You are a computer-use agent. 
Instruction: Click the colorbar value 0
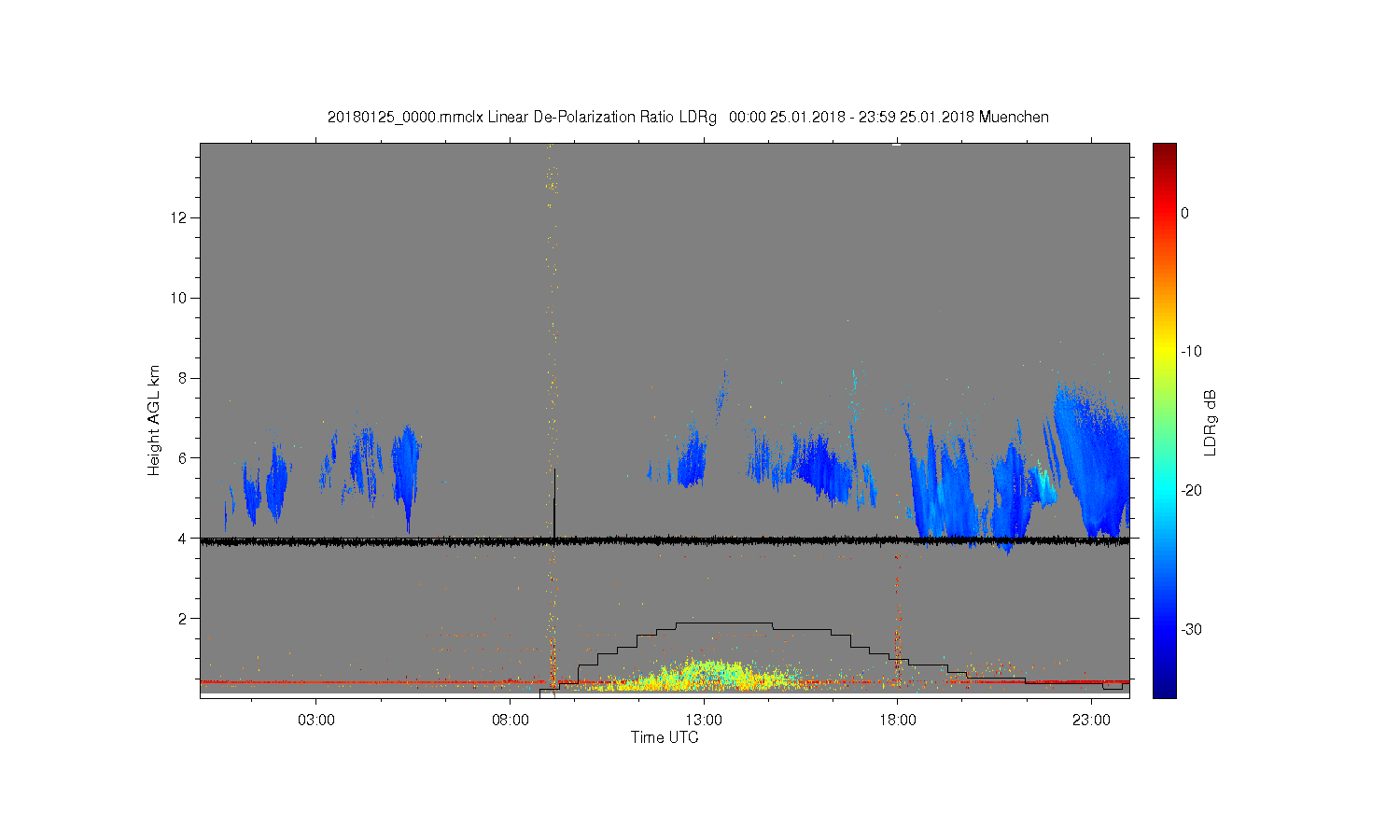click(1184, 213)
